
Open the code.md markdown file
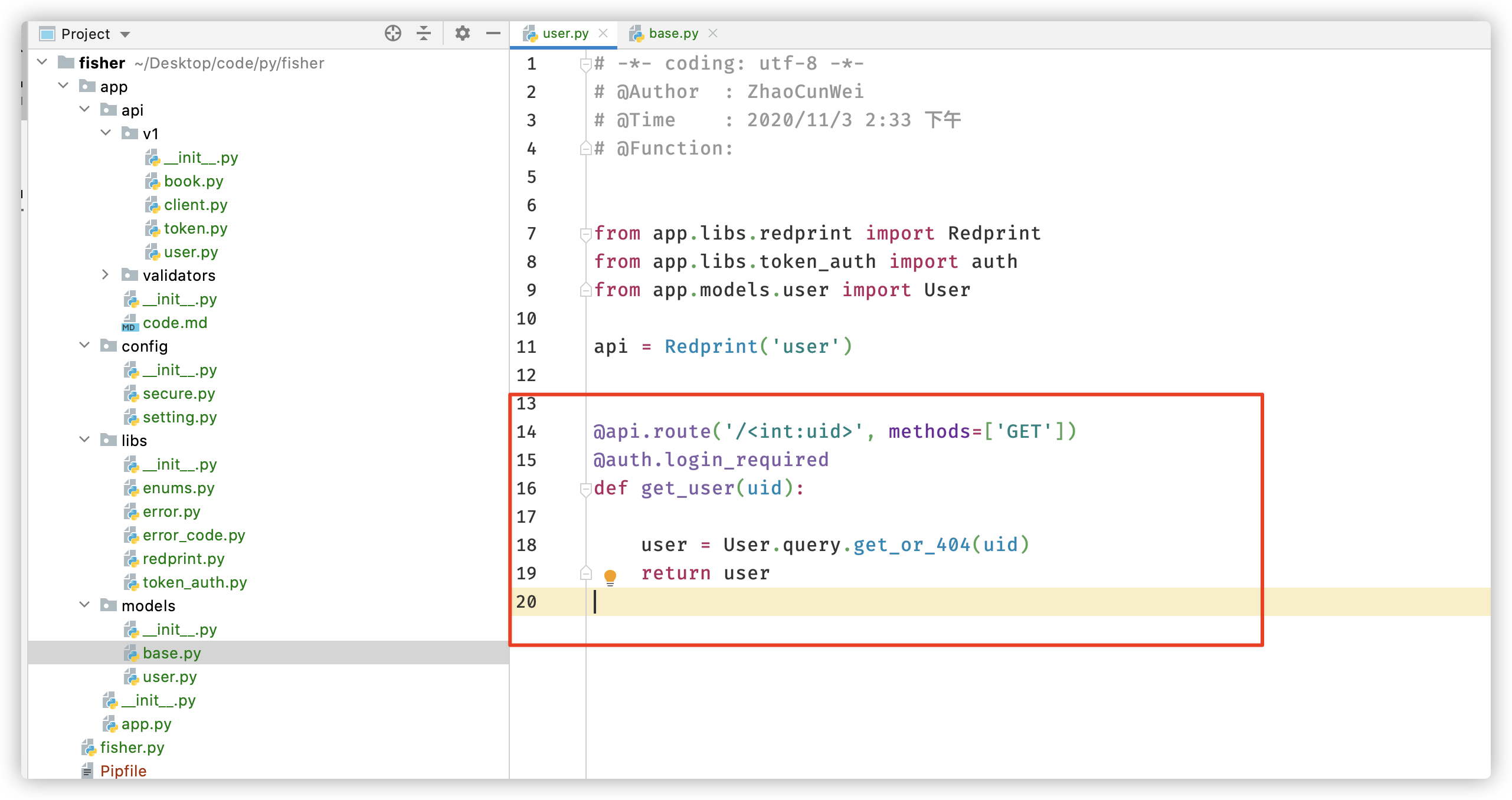point(175,323)
